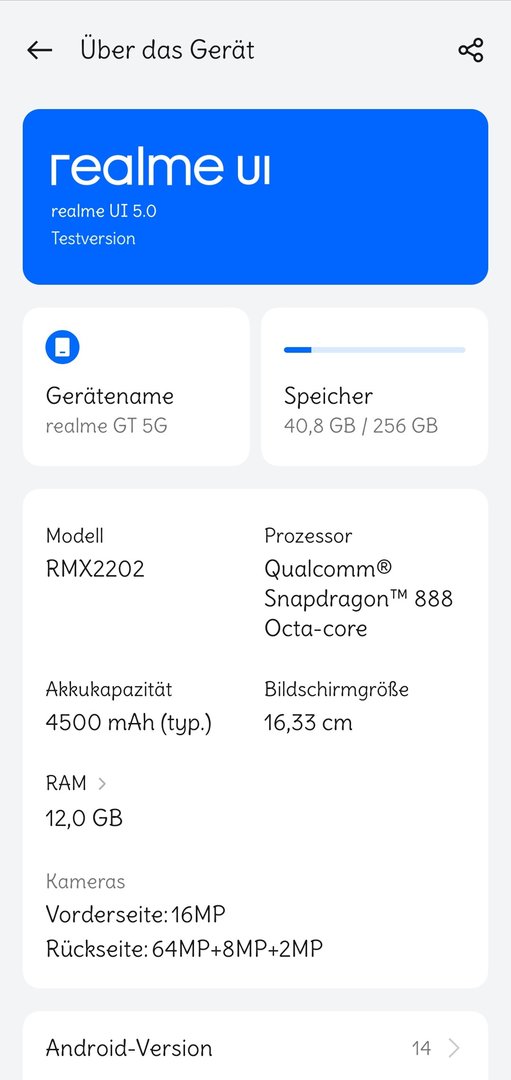The image size is (511, 1080).
Task: Tap the Kameras Vorderseite 16MP line
Action: [136, 915]
